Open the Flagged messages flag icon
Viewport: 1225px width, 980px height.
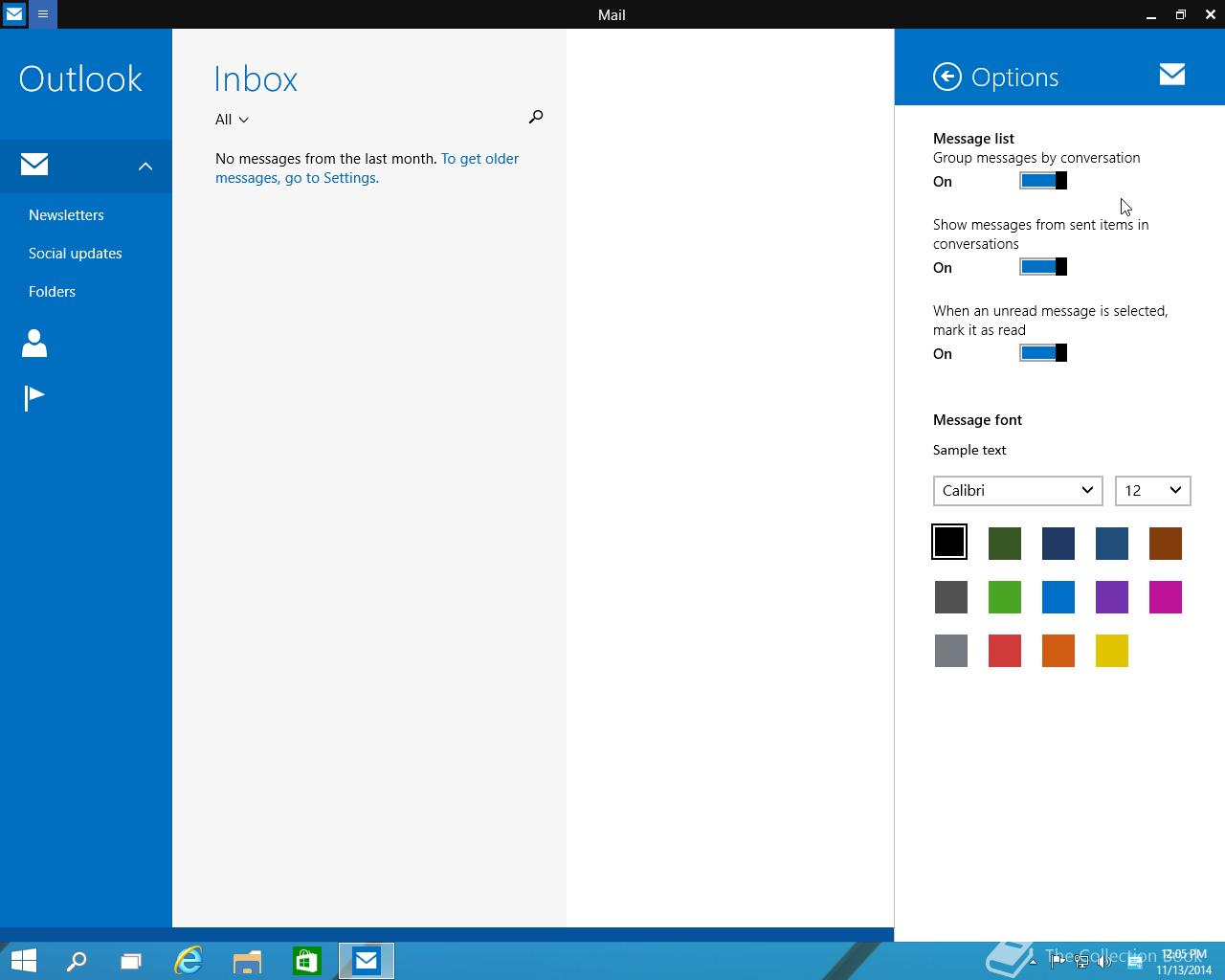coord(34,397)
